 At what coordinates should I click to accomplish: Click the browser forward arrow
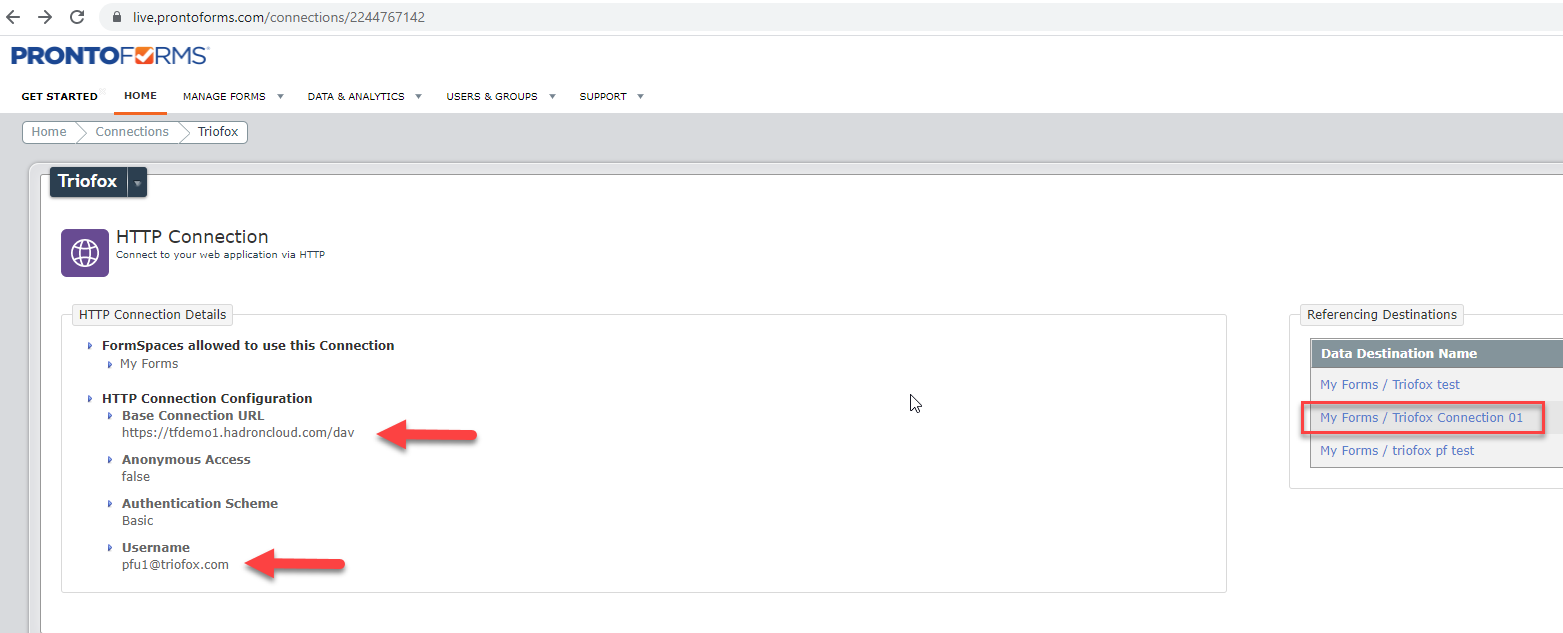point(44,17)
